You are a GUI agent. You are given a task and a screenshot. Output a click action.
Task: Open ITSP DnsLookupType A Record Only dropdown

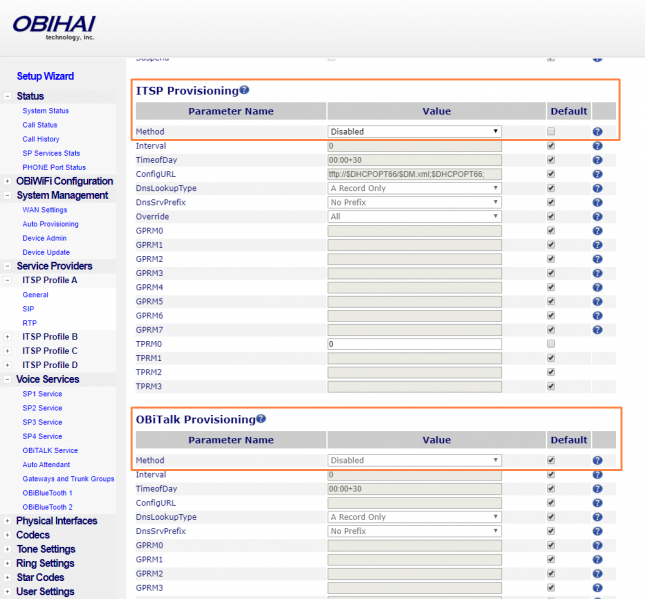(x=414, y=188)
